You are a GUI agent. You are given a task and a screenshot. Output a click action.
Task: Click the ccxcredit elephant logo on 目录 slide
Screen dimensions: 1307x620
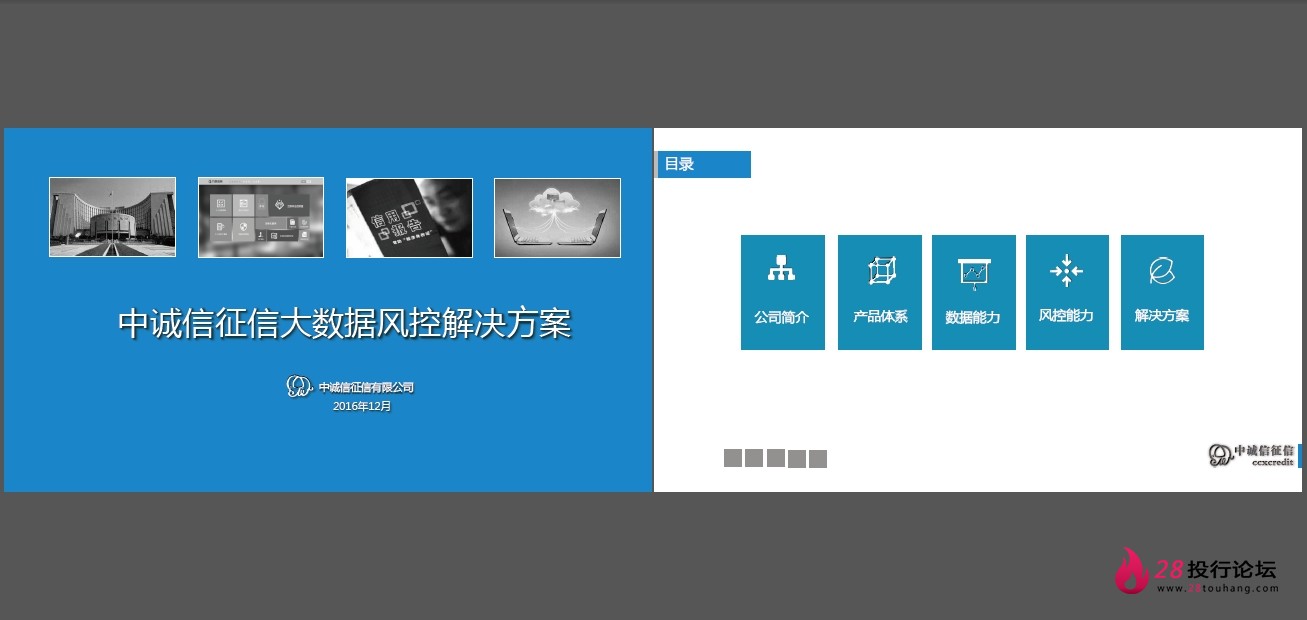(x=1220, y=455)
